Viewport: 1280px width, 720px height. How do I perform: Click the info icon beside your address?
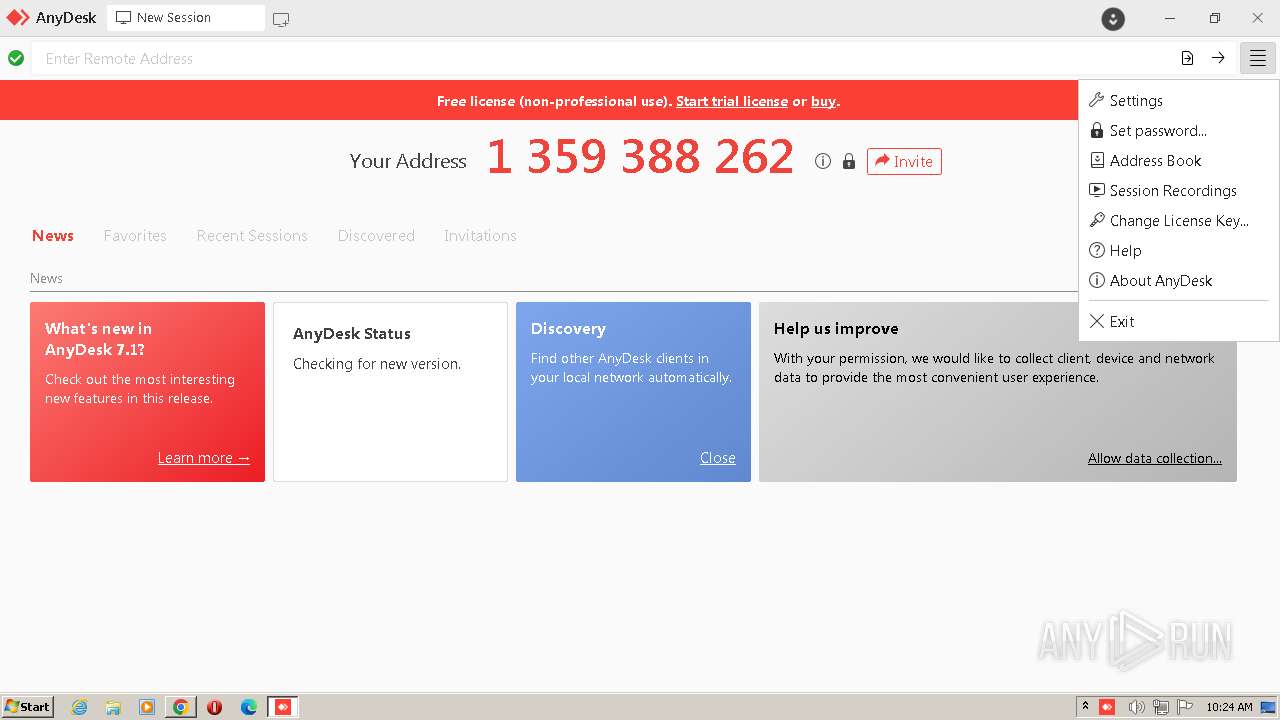click(x=823, y=161)
